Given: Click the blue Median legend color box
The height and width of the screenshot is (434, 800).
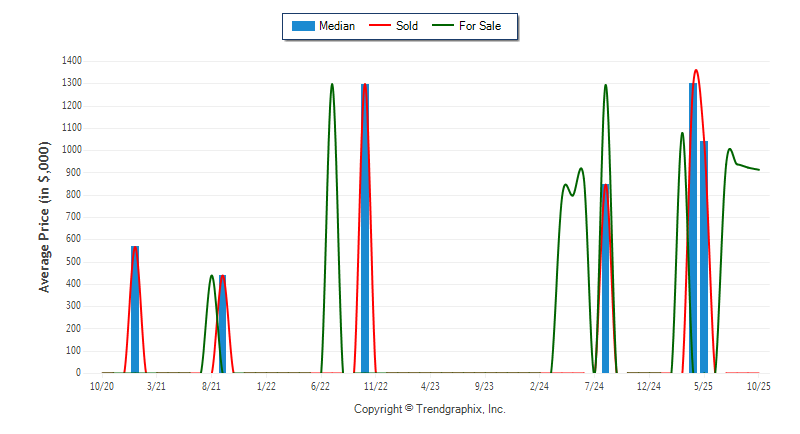Looking at the screenshot, I should (301, 26).
